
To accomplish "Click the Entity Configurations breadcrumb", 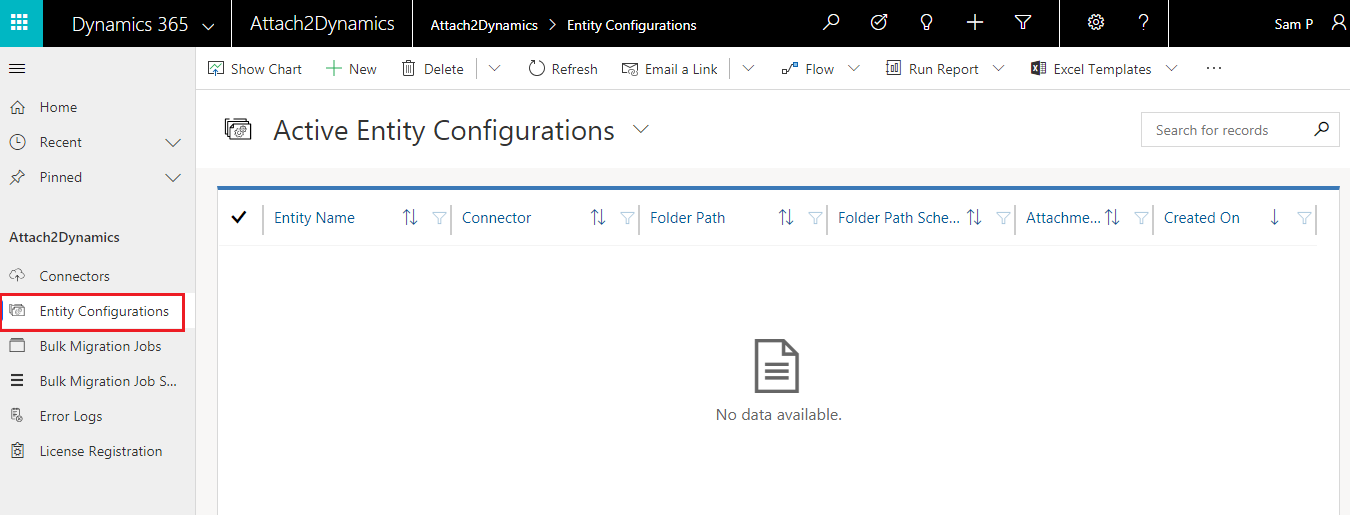I will pos(632,25).
